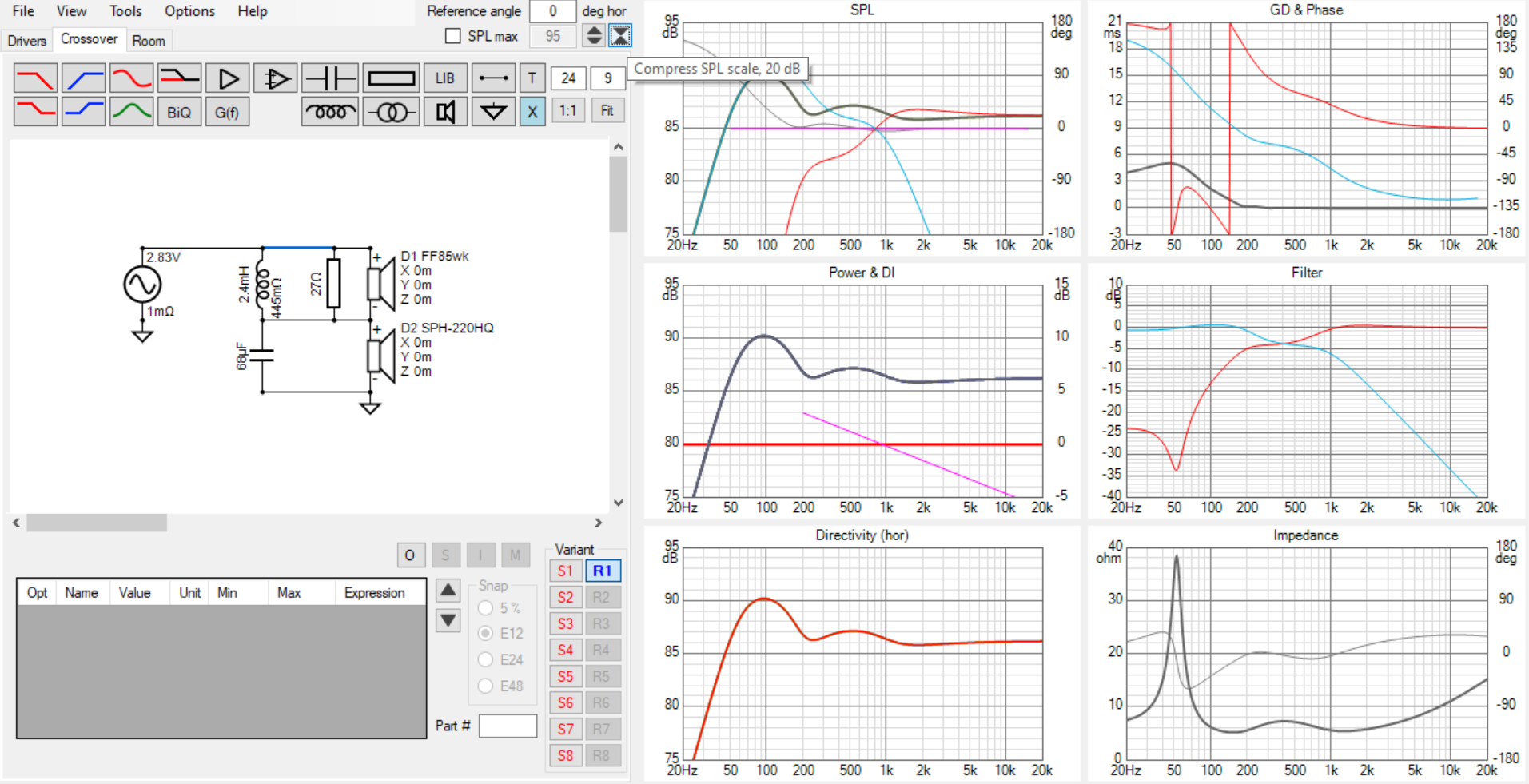Add a high-pass filter block (blue slope icon)
1529x784 pixels.
[x=84, y=78]
